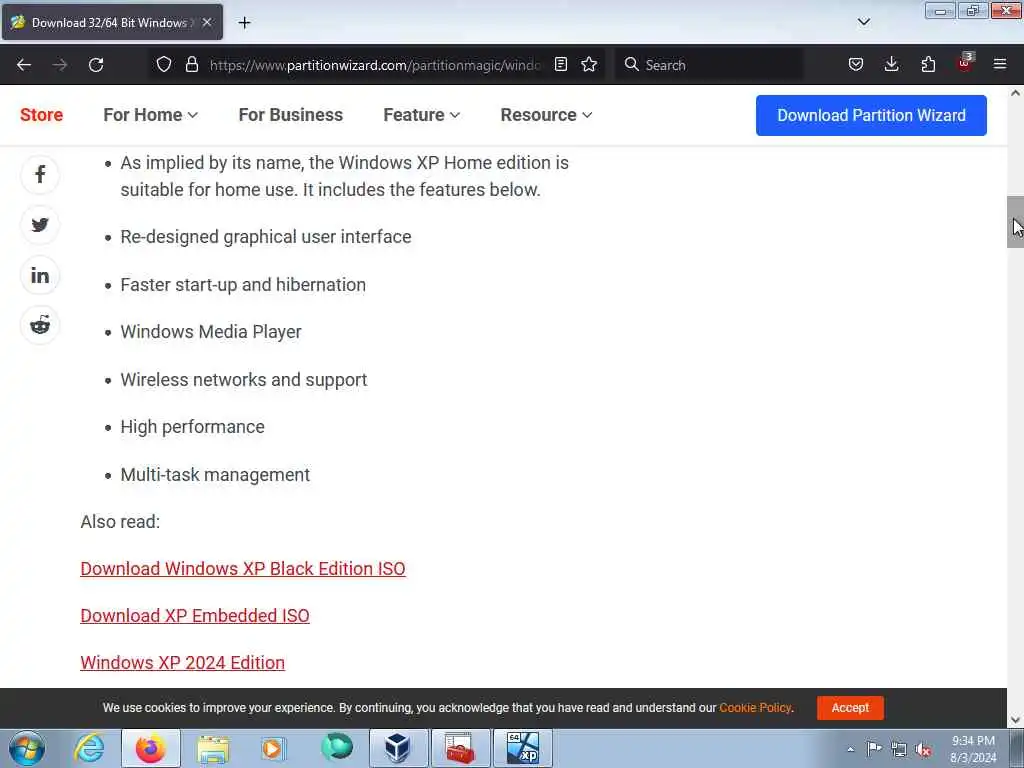Open the For Business page
The width and height of the screenshot is (1024, 768).
point(291,115)
